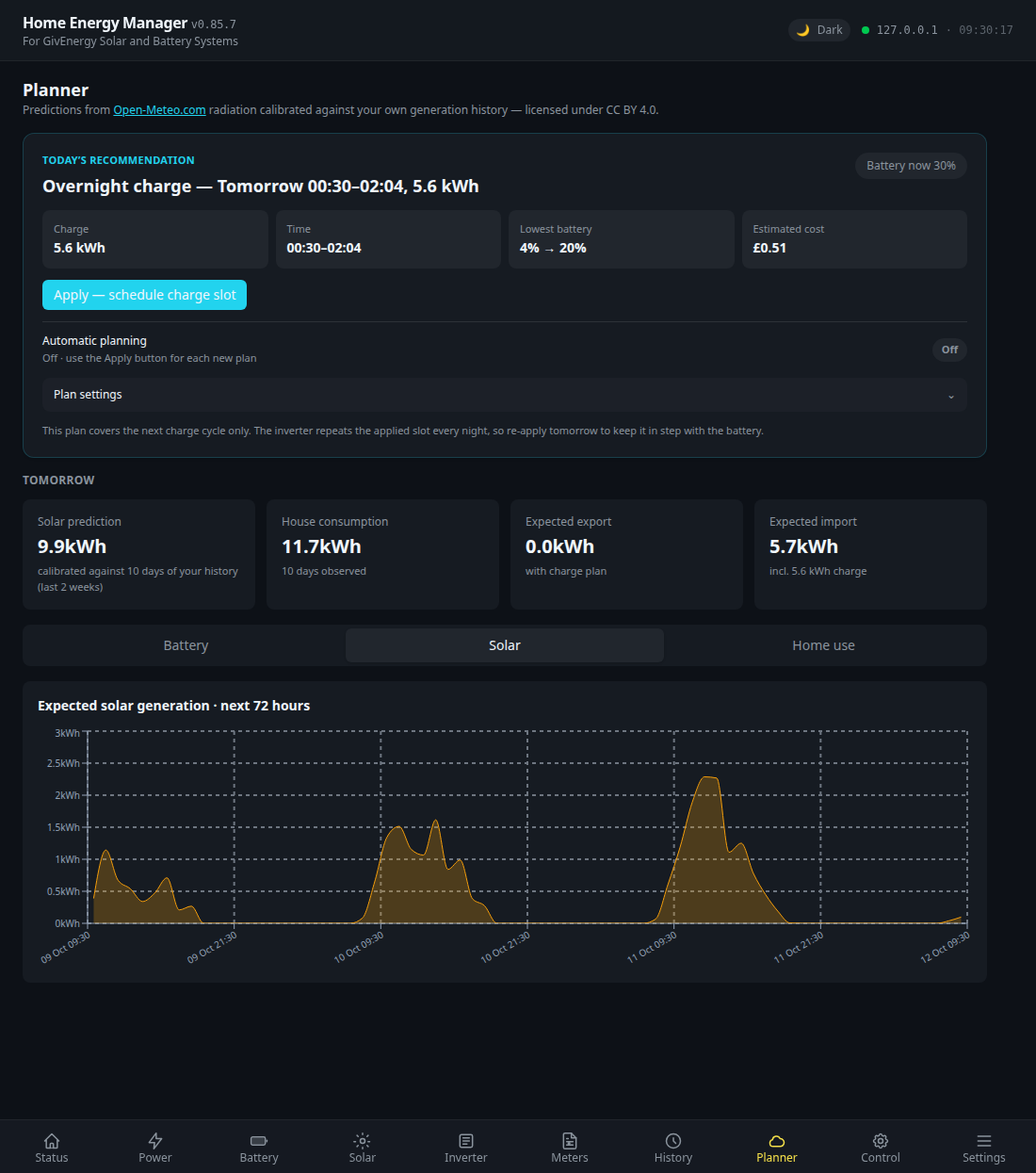The height and width of the screenshot is (1173, 1036).
Task: Select the Time 00:30–02:04 card
Action: 388,239
